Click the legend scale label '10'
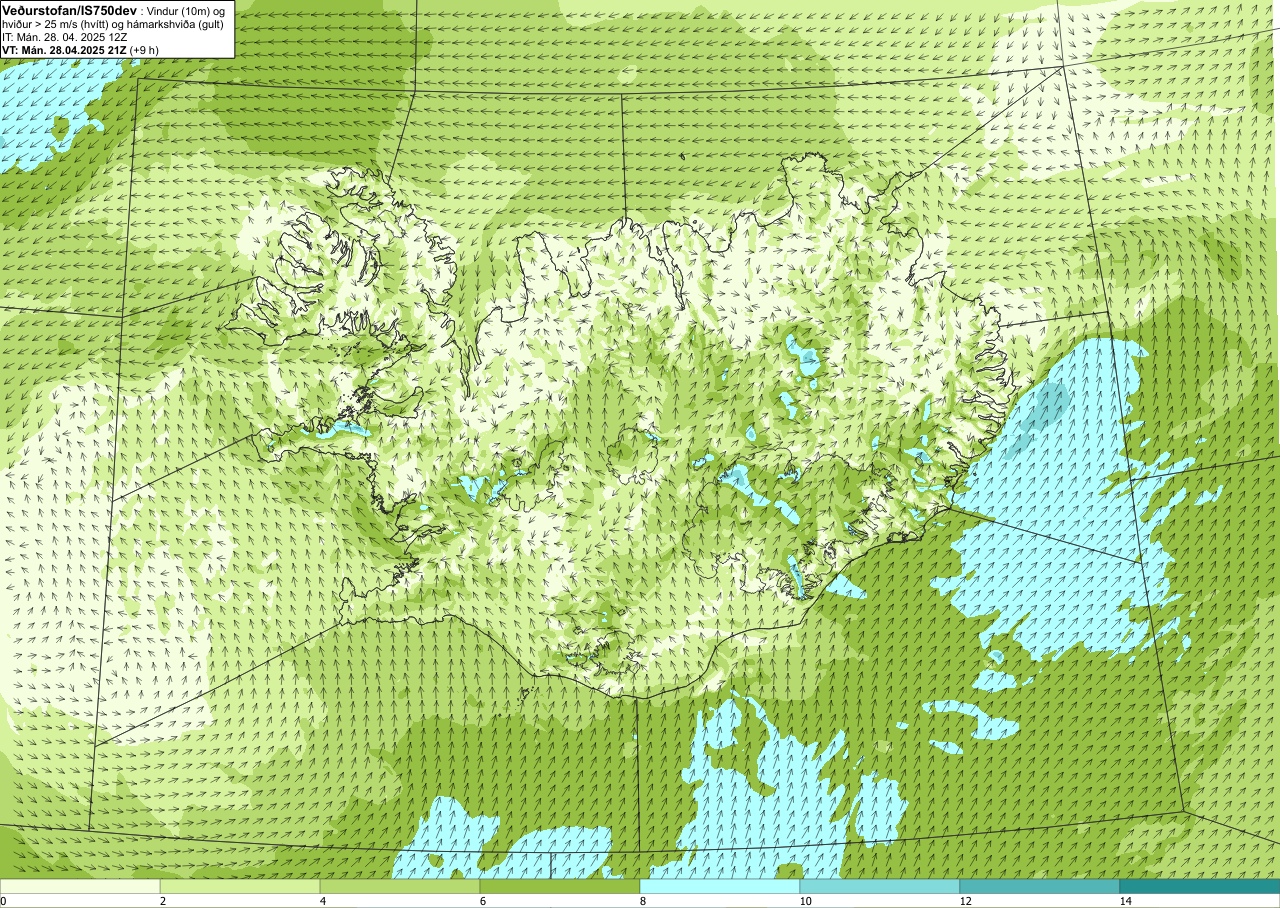Image resolution: width=1280 pixels, height=908 pixels. click(x=805, y=901)
